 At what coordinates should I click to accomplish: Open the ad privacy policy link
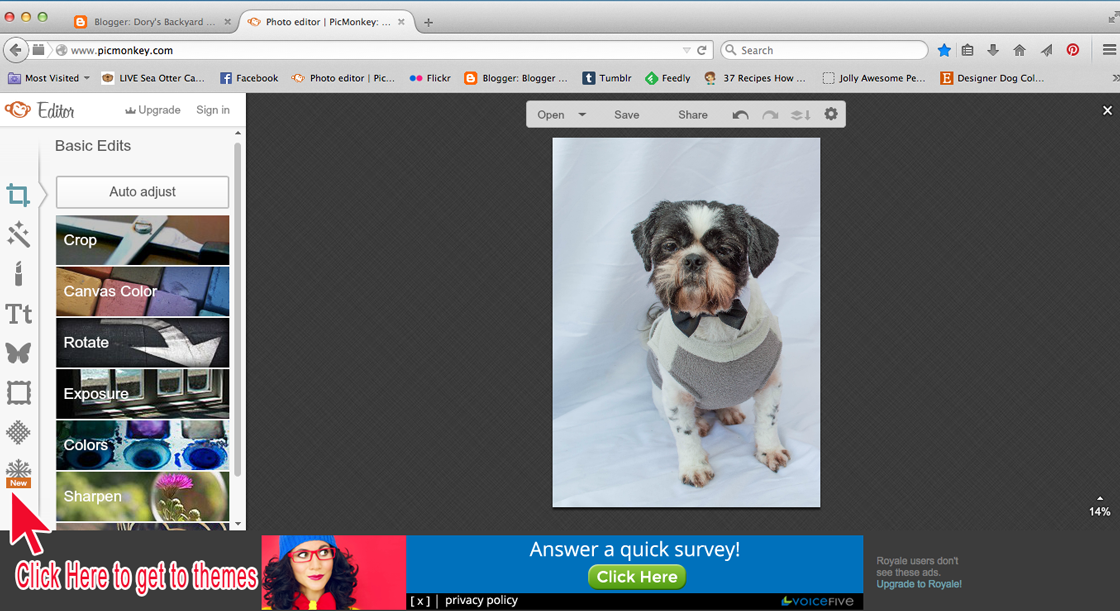[481, 600]
